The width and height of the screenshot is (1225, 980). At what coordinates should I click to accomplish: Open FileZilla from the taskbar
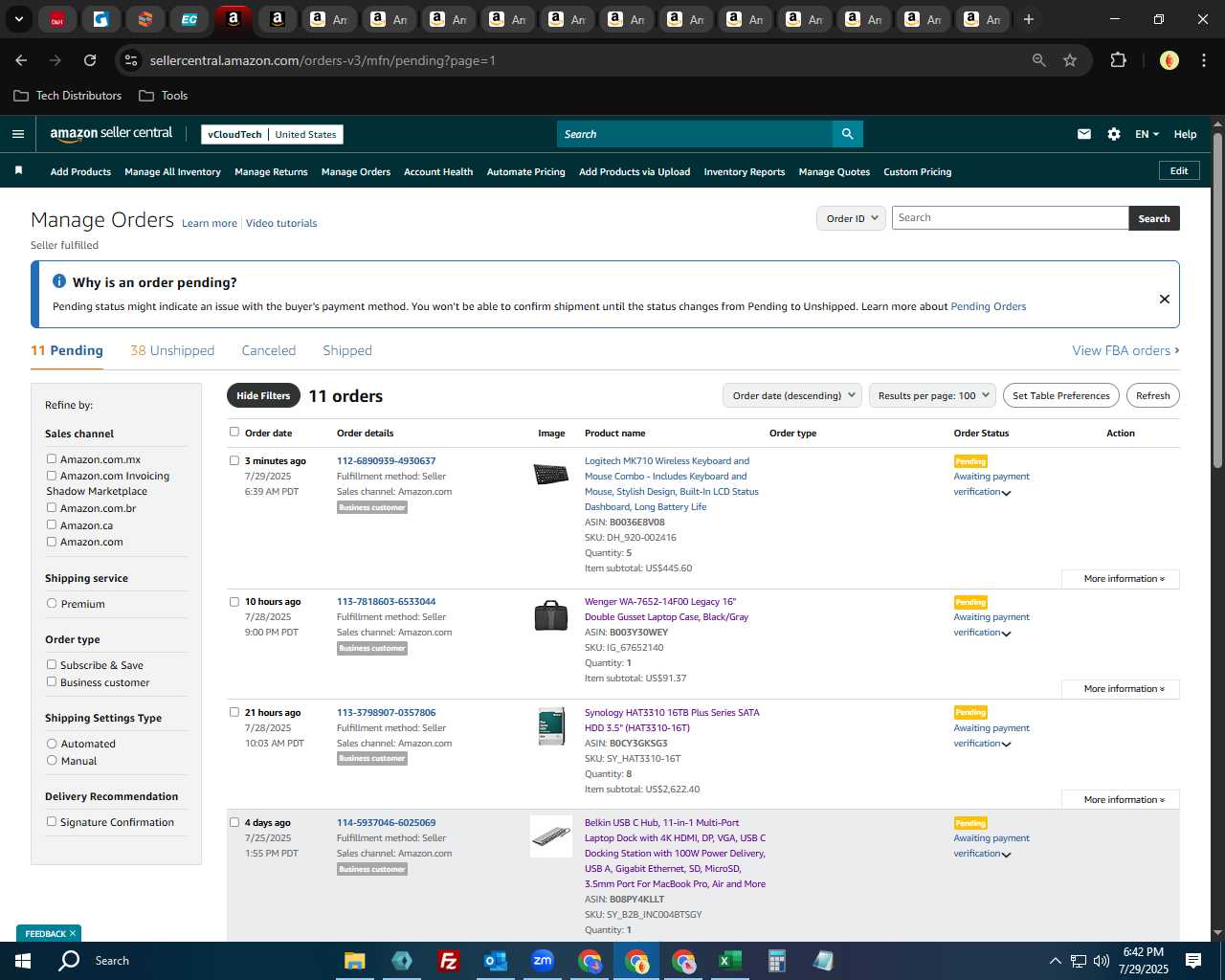(448, 961)
